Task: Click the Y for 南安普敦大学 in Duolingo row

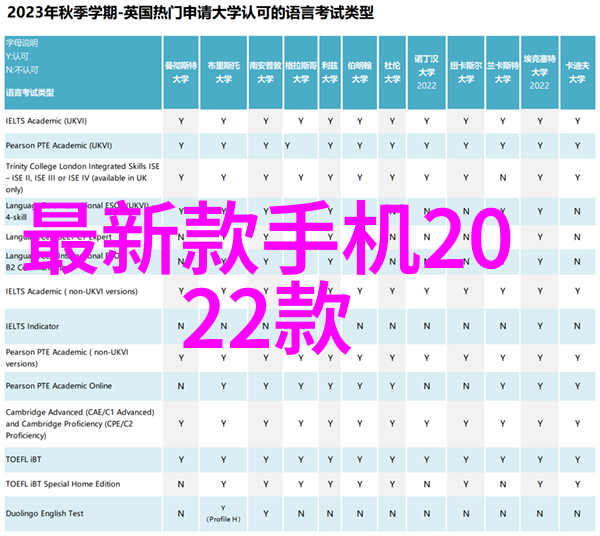Action: click(266, 514)
